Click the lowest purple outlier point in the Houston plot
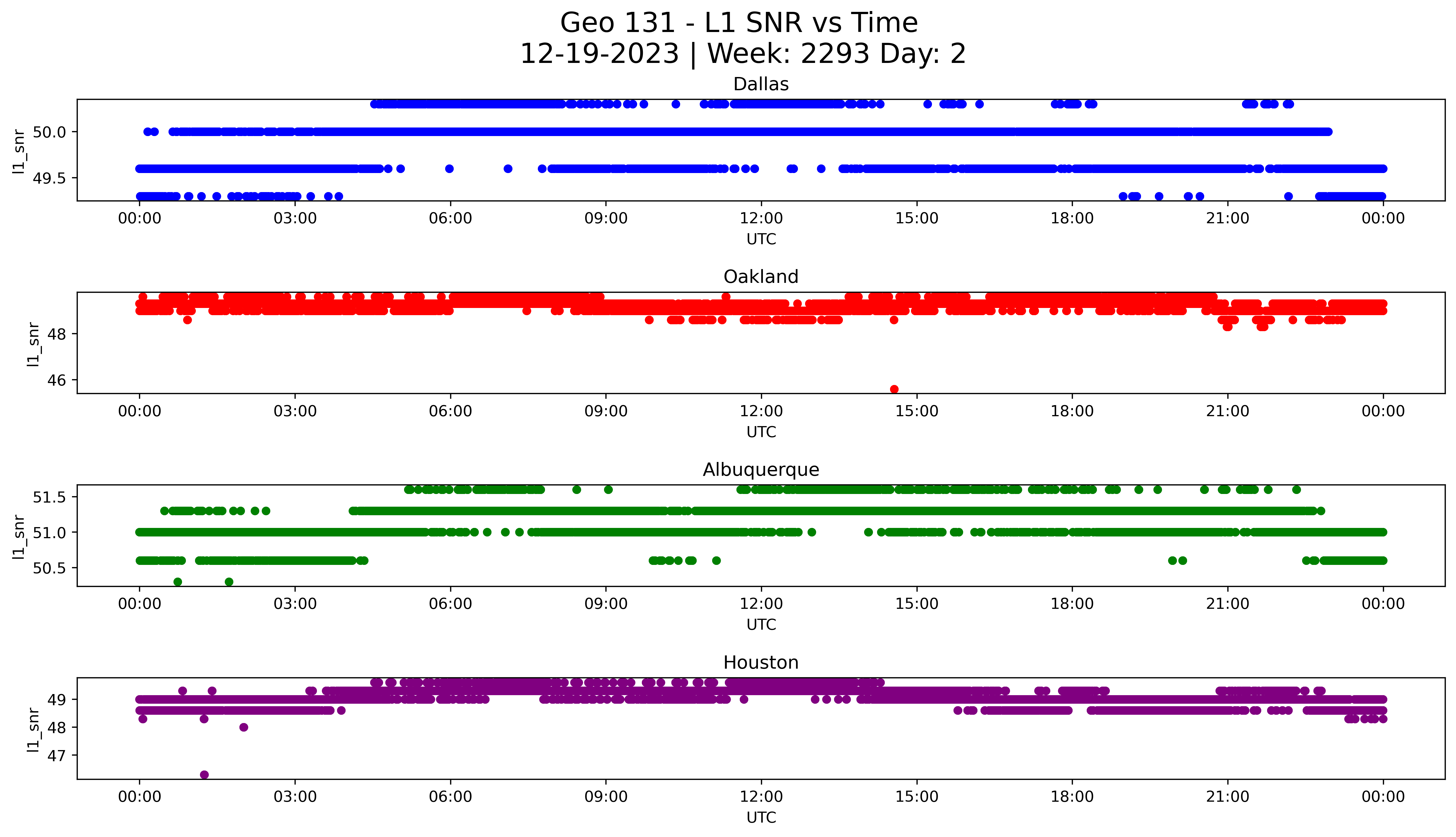This screenshot has width=1456, height=837. point(204,775)
